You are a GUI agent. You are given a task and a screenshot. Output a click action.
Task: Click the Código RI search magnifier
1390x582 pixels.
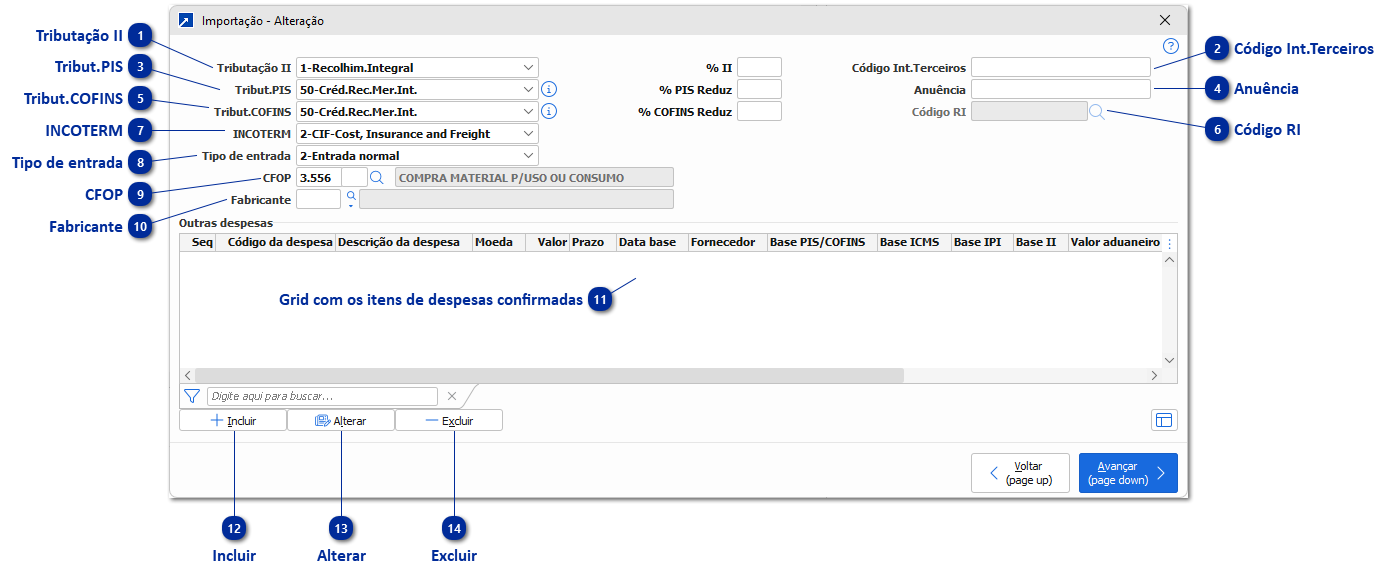1097,112
